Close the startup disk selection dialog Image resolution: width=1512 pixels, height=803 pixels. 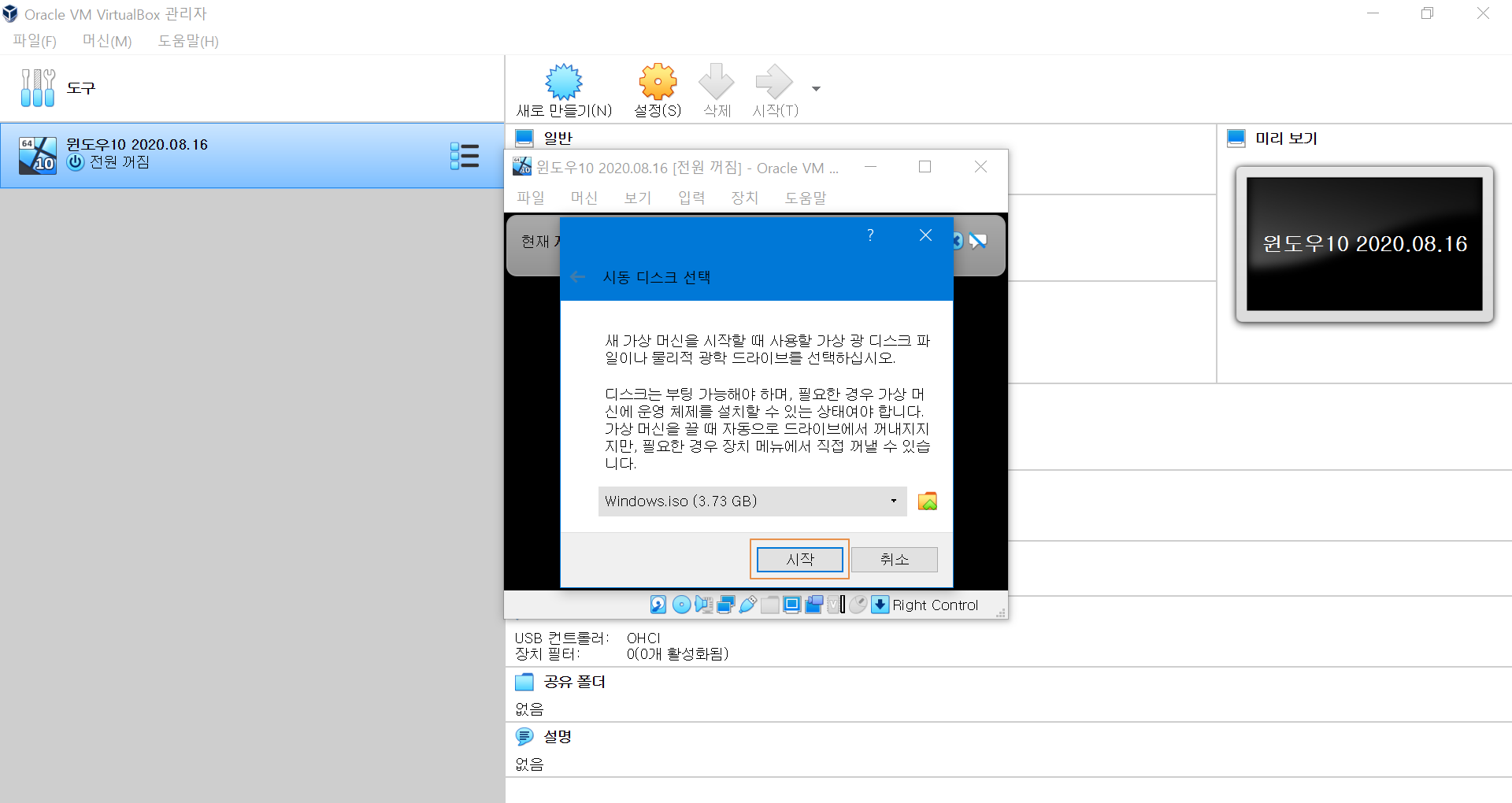point(926,235)
